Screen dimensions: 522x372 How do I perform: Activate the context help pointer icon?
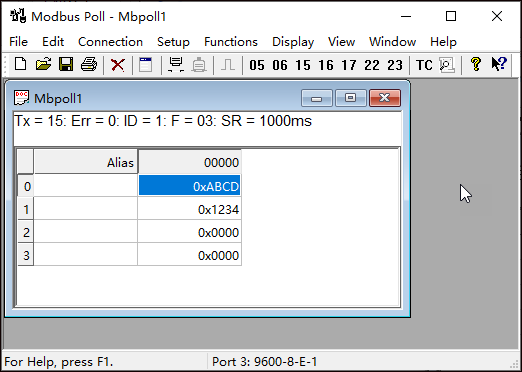[499, 64]
